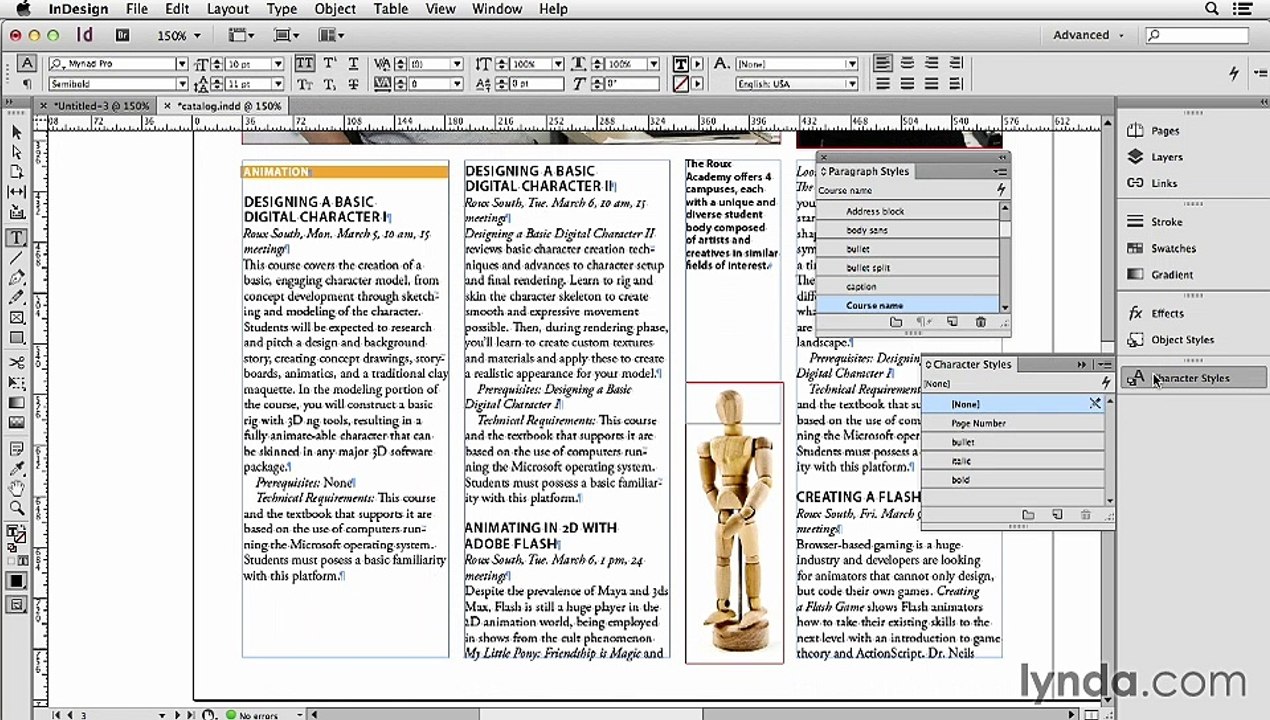Screen dimensions: 1270x720
Task: Open the Table menu
Action: pyautogui.click(x=390, y=9)
